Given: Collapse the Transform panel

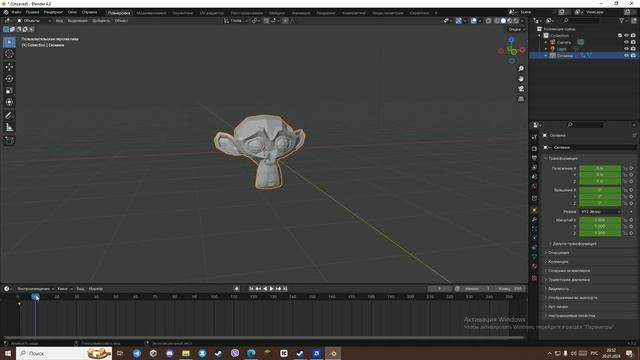Looking at the screenshot, I should click(x=563, y=158).
